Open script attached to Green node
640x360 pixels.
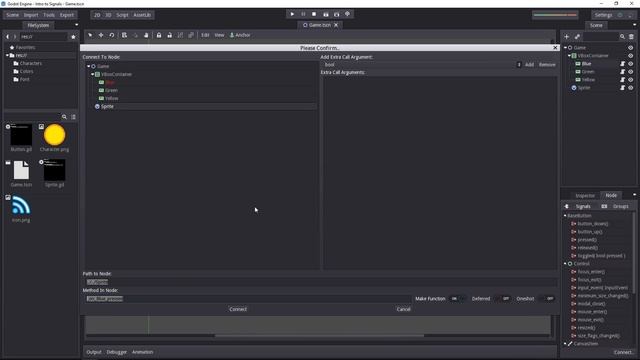622,72
